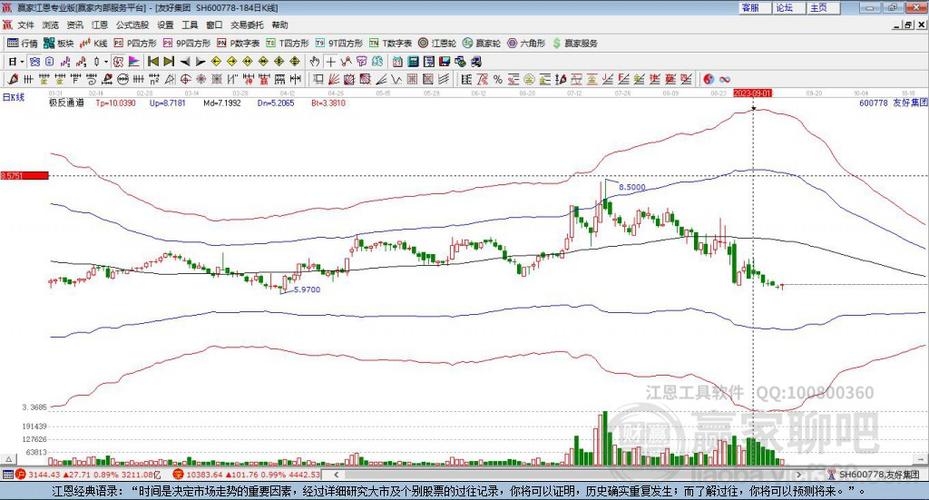Open the 文件 menu
The width and height of the screenshot is (929, 500).
point(26,25)
